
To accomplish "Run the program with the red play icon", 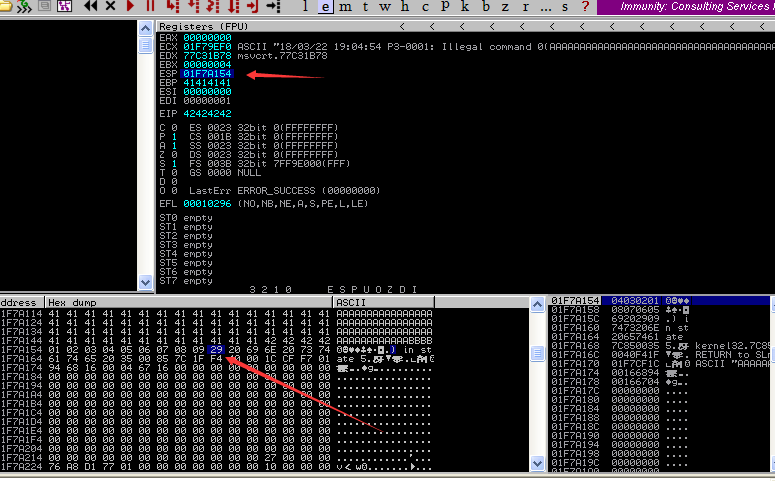I will [x=130, y=6].
